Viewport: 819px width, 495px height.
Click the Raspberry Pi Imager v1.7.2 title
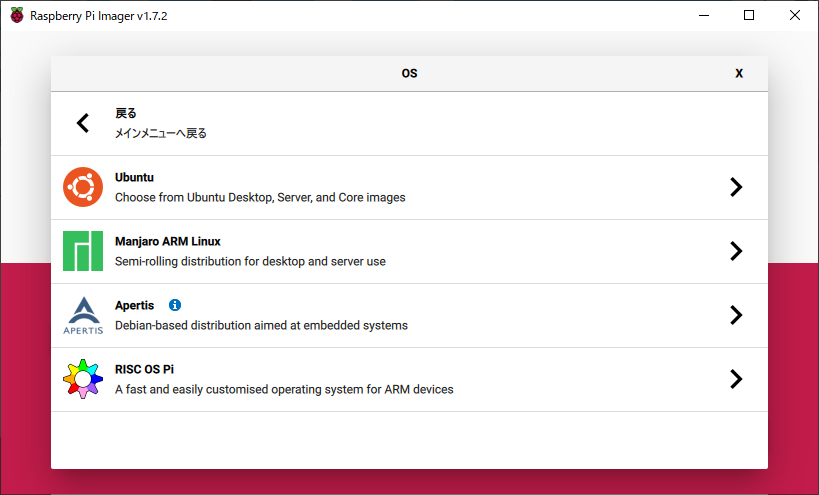[99, 16]
